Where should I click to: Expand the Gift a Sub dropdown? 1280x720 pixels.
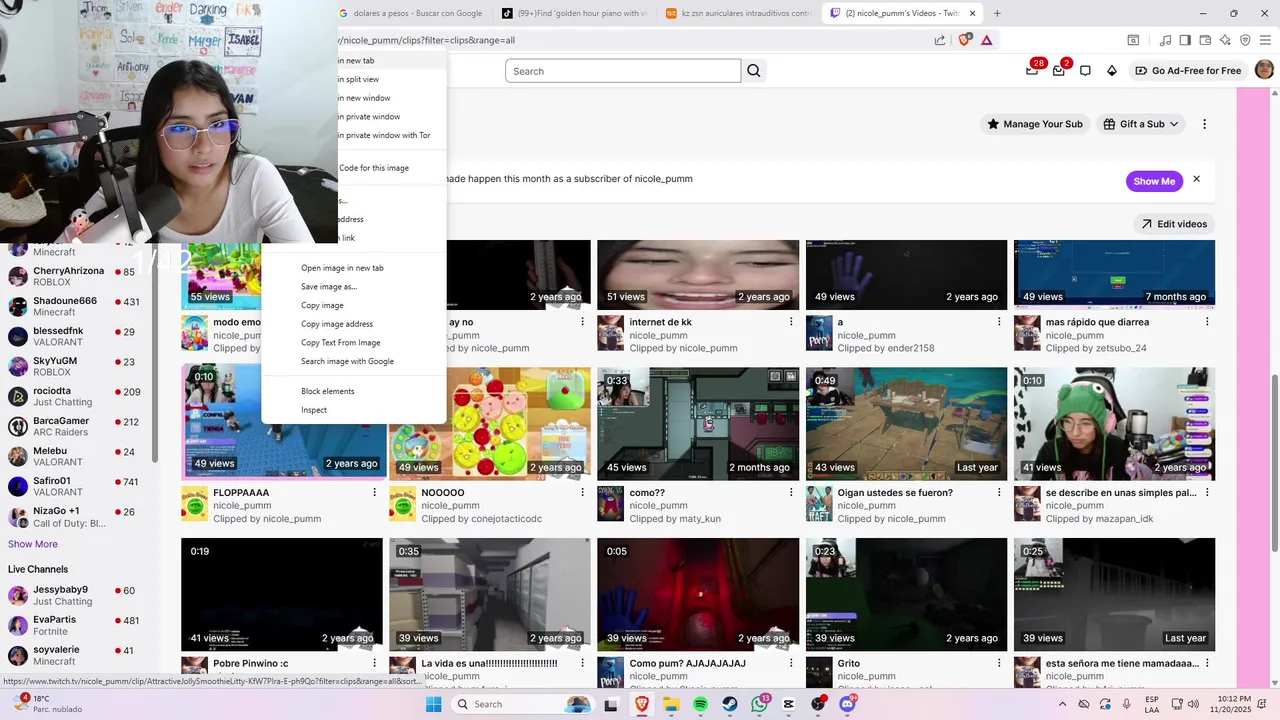tap(1139, 124)
